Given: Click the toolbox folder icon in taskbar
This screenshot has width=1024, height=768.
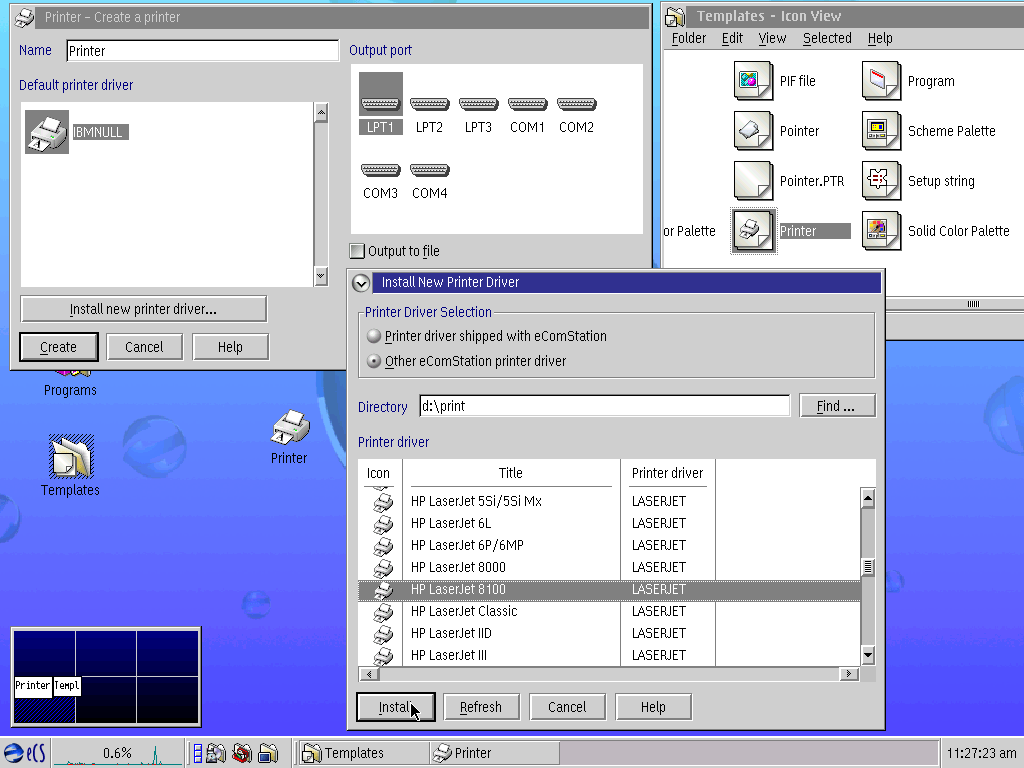Looking at the screenshot, I should click(242, 753).
